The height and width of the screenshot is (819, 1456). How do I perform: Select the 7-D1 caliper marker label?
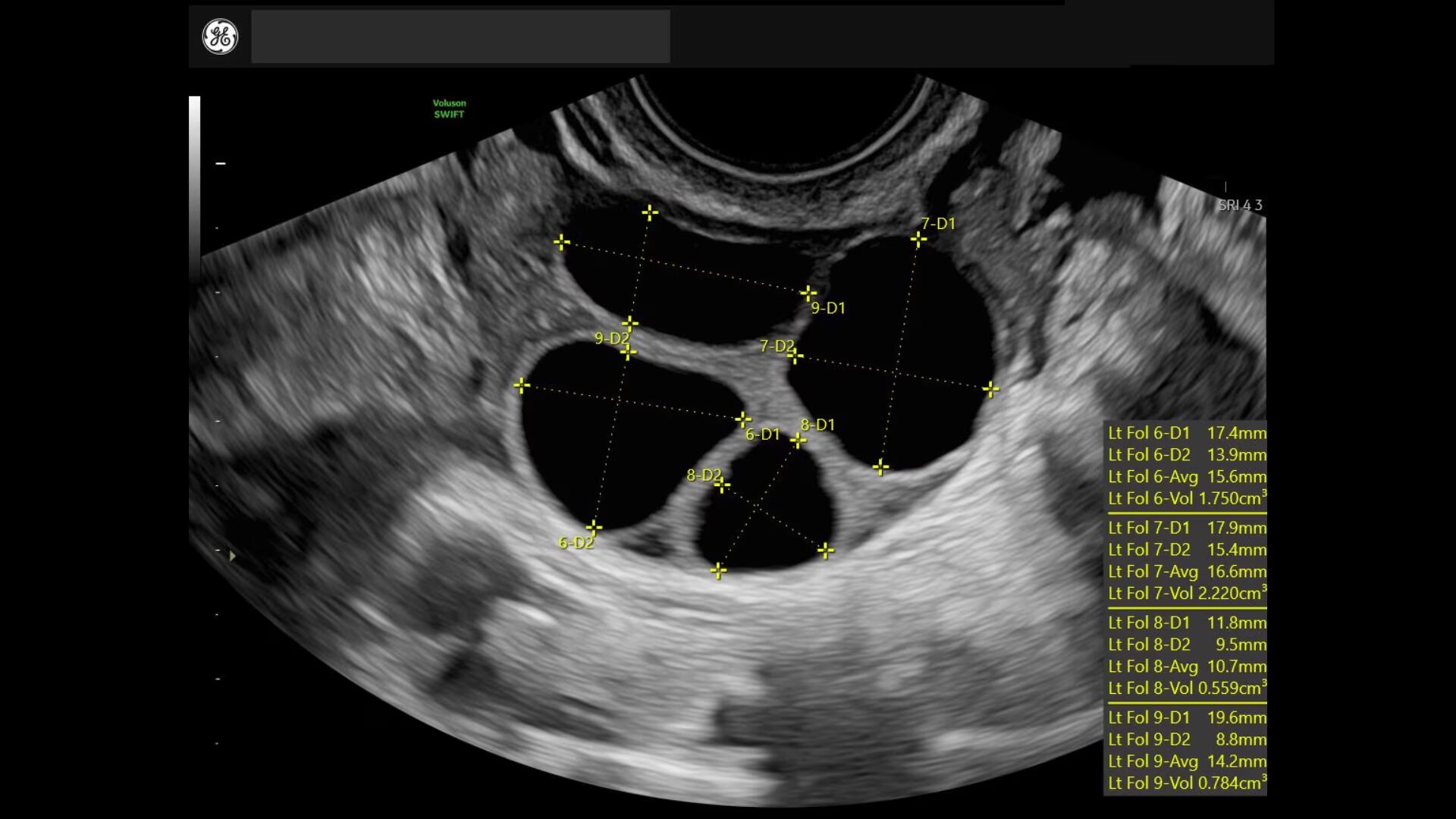tap(938, 224)
